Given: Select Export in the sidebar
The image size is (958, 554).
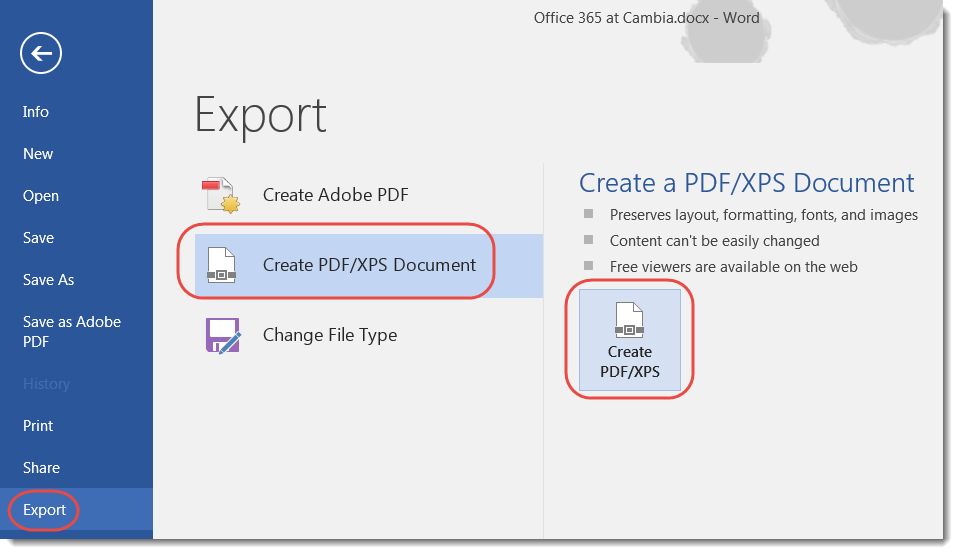Looking at the screenshot, I should 45,510.
